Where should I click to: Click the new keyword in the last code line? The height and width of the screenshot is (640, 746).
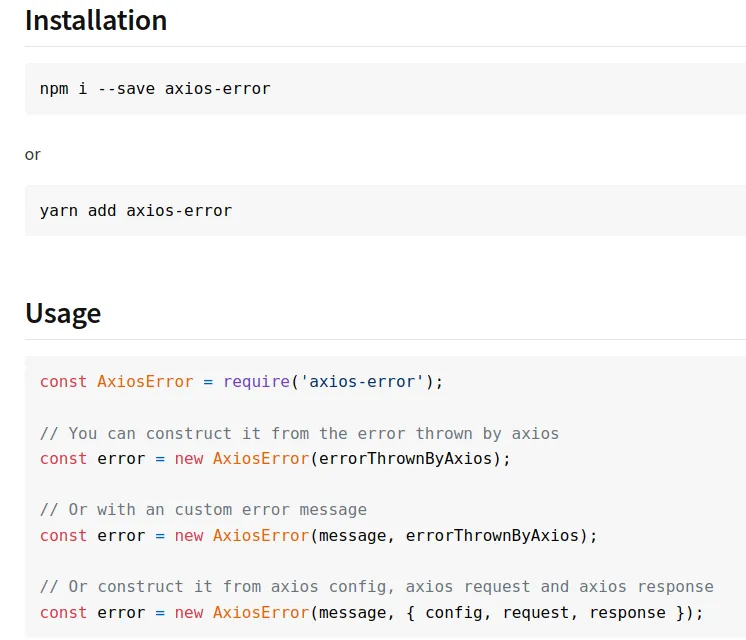189,612
